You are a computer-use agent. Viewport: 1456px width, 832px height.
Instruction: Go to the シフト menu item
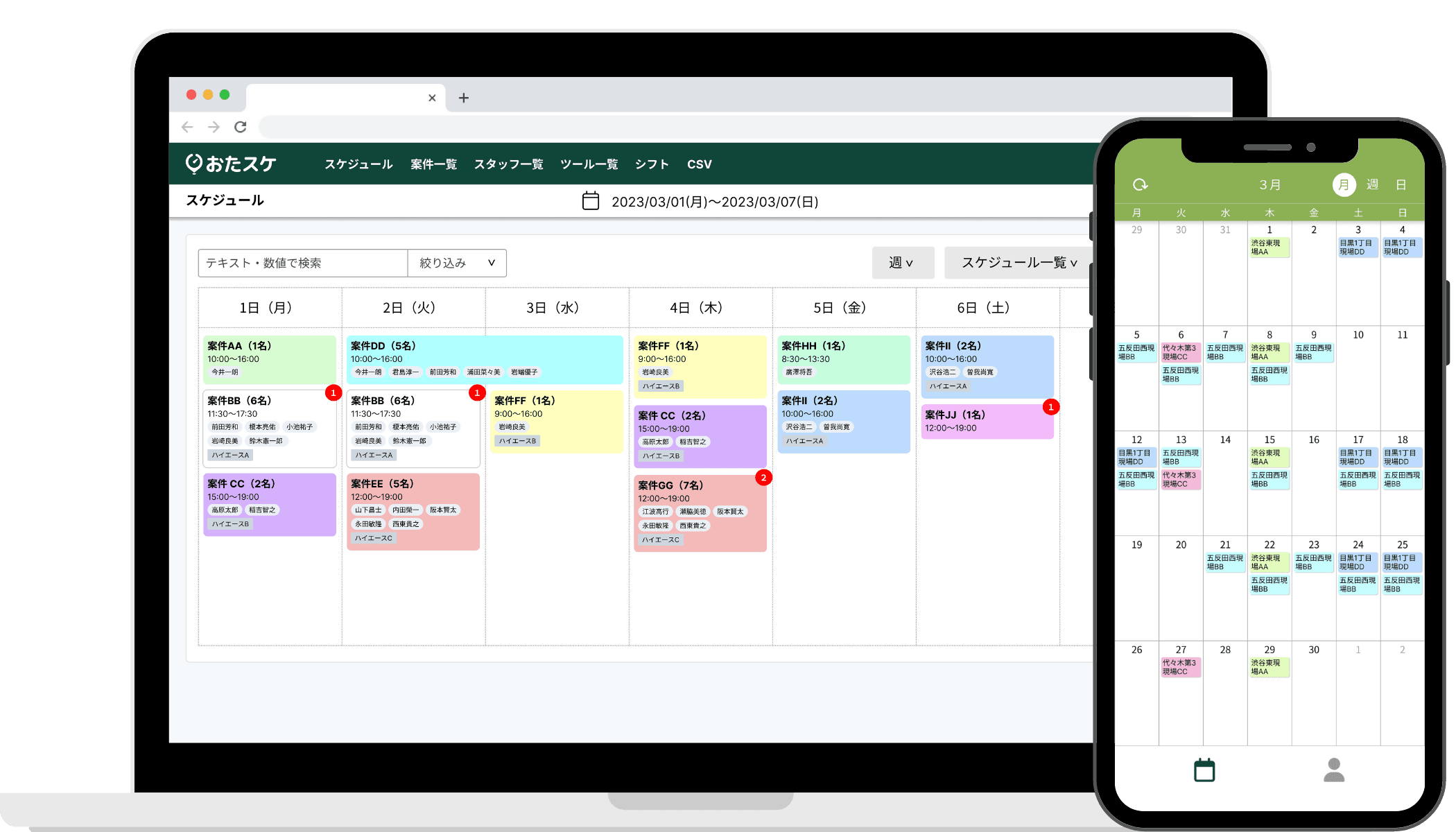tap(652, 164)
